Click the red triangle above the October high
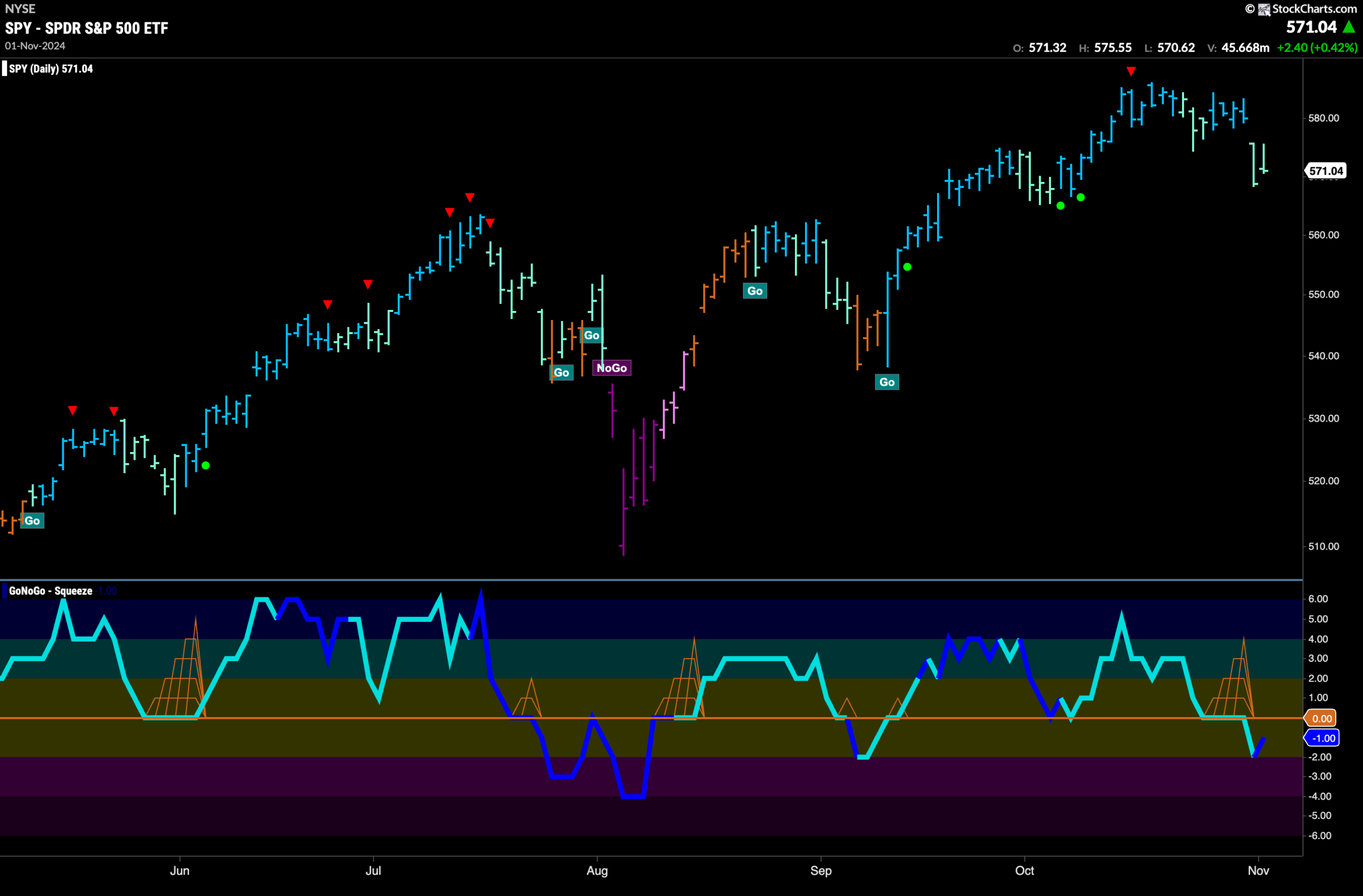 (1130, 71)
